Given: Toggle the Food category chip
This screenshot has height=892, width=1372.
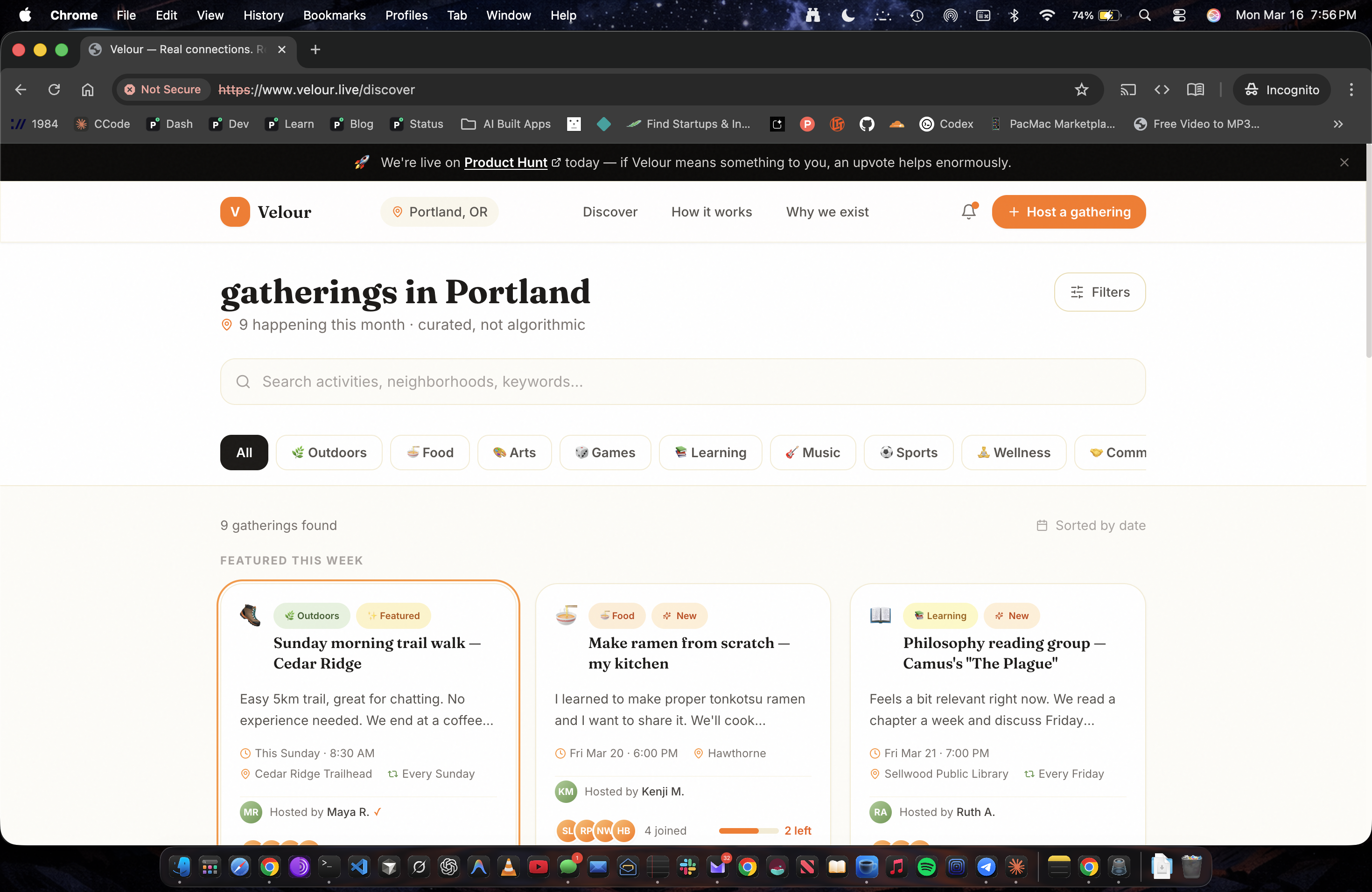Looking at the screenshot, I should click(x=429, y=453).
